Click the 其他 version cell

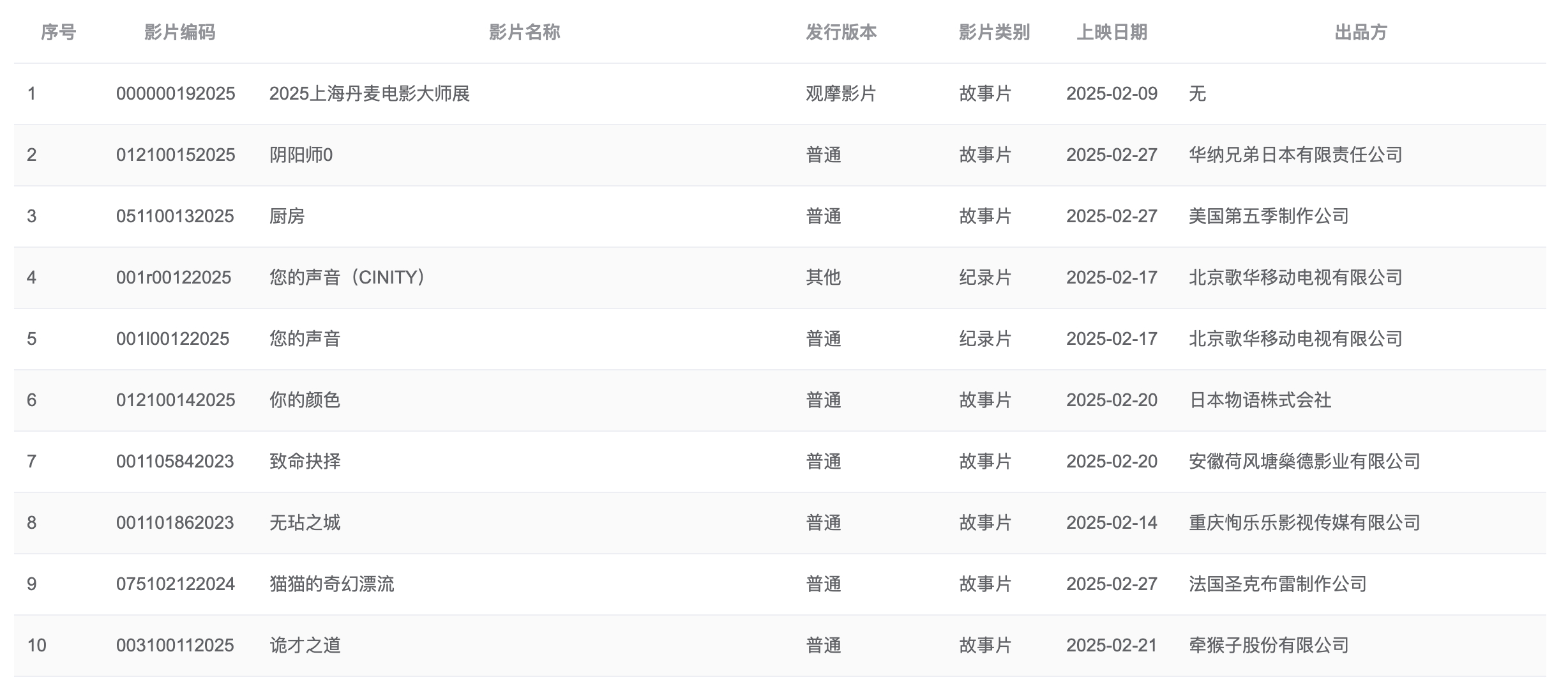823,278
